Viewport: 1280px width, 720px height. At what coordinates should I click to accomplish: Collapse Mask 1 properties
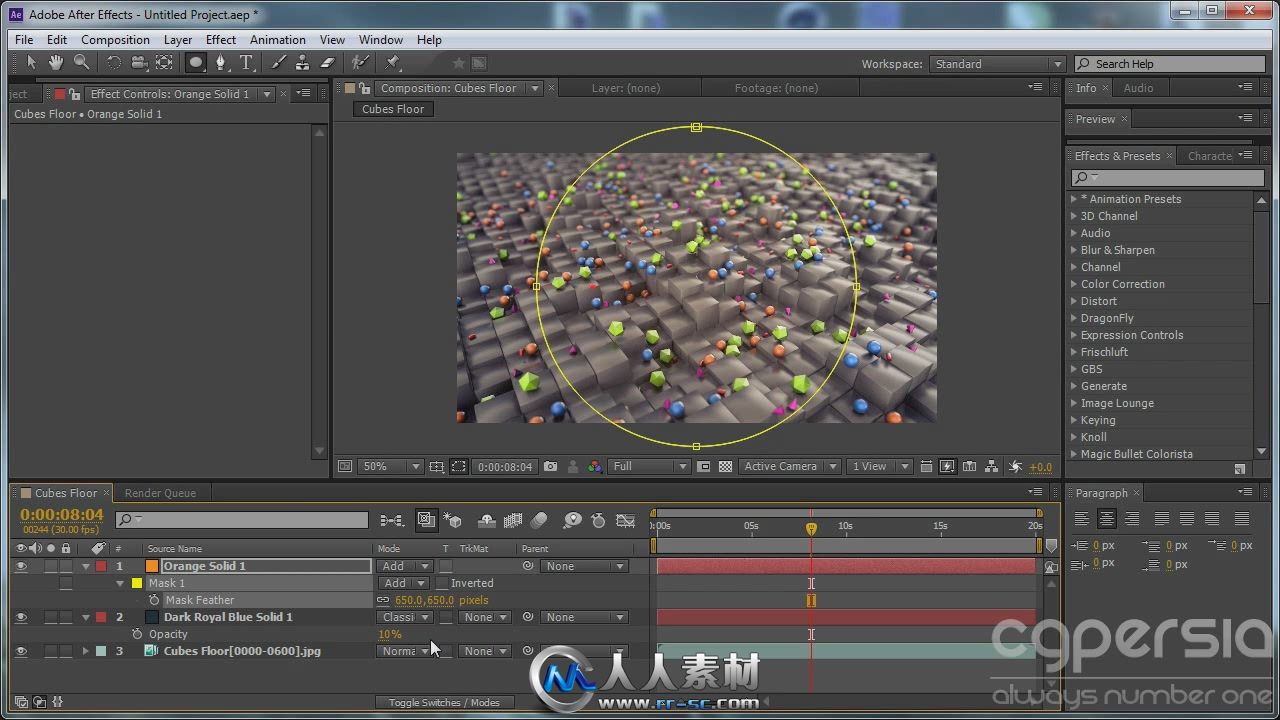120,583
